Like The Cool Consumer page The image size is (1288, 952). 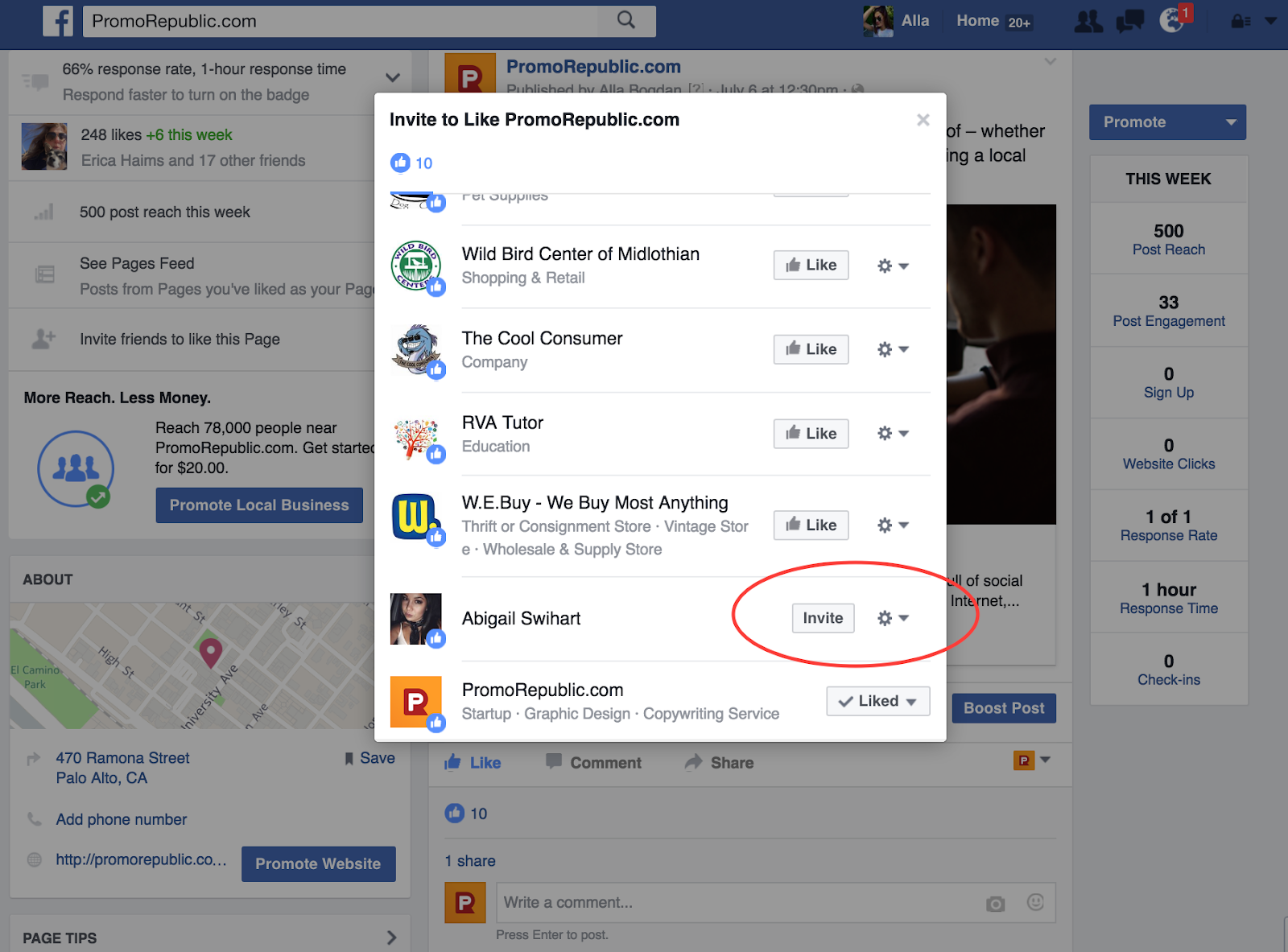tap(811, 349)
